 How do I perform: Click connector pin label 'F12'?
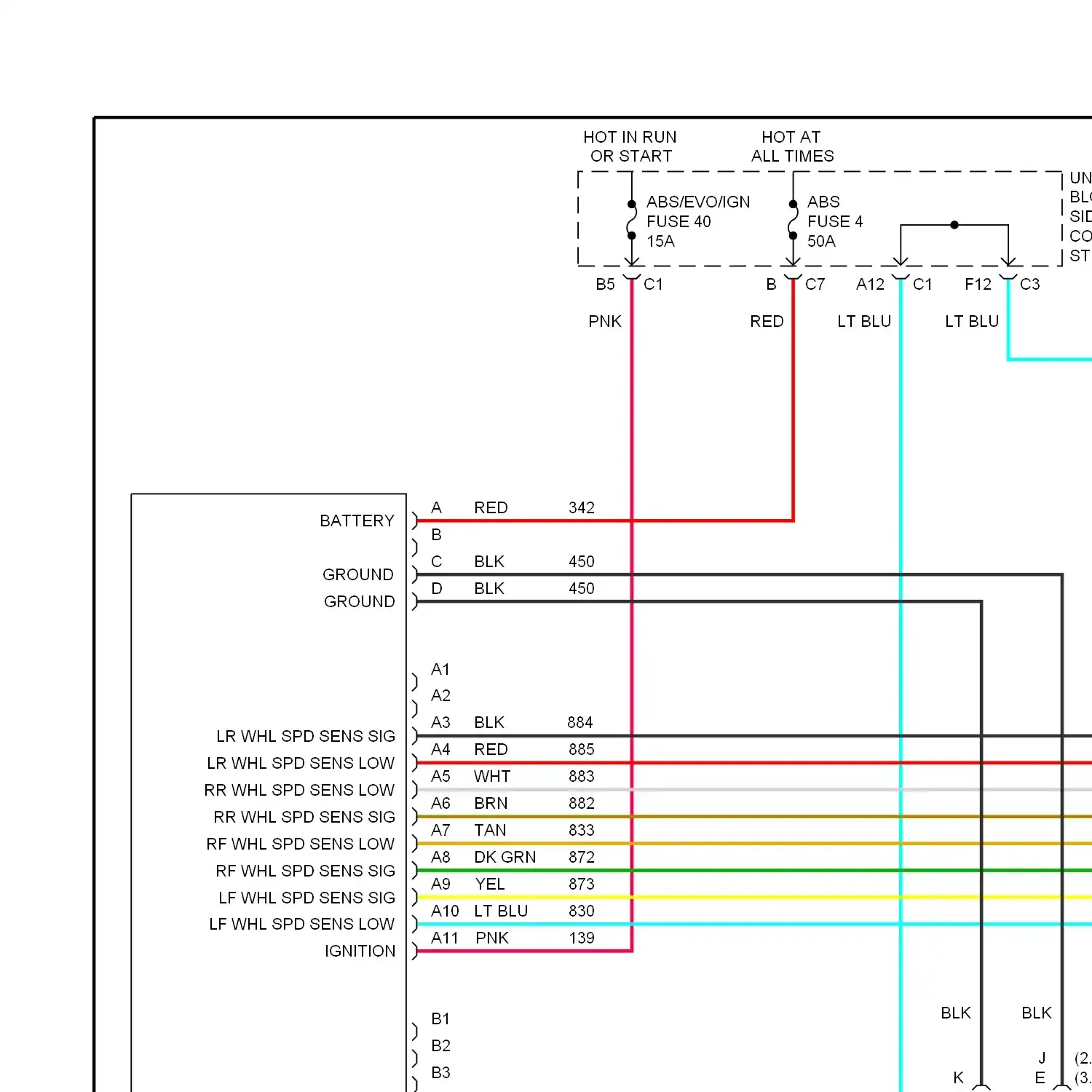978,284
